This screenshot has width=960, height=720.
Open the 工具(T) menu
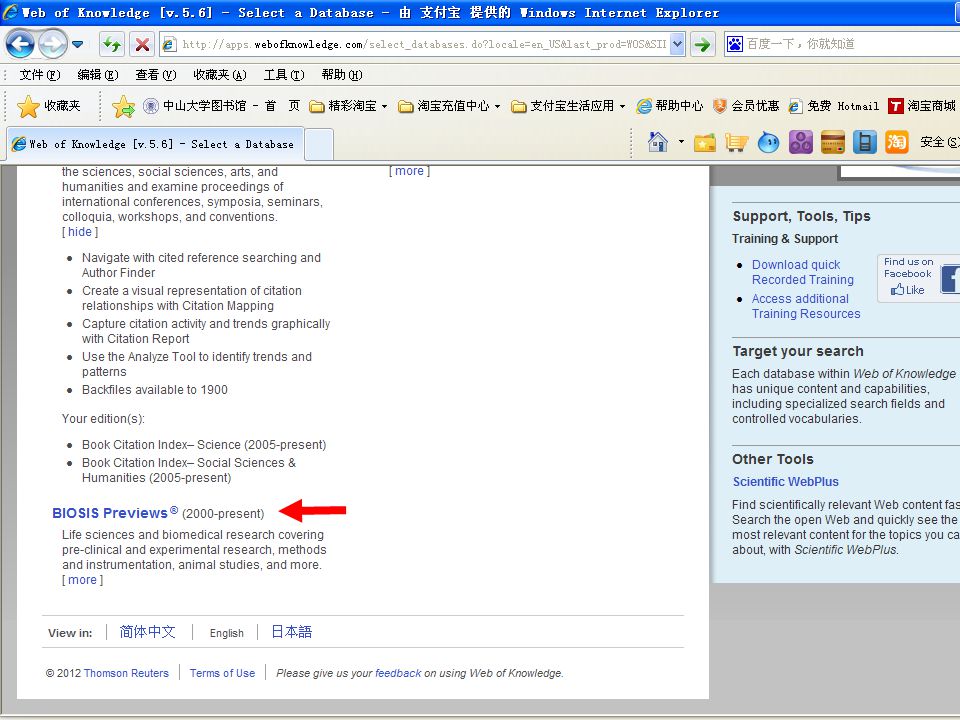pyautogui.click(x=284, y=75)
